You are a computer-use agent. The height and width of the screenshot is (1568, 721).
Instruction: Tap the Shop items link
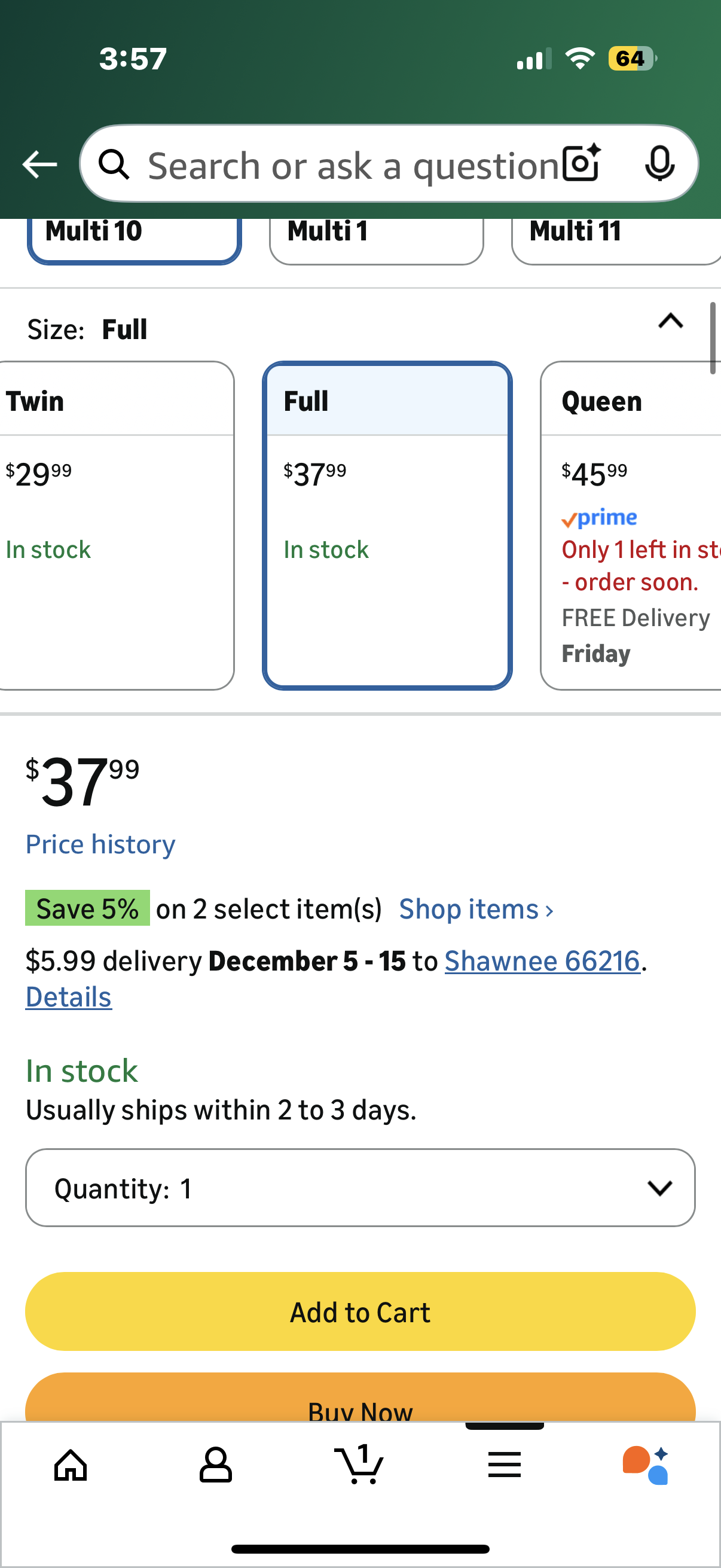click(x=476, y=909)
